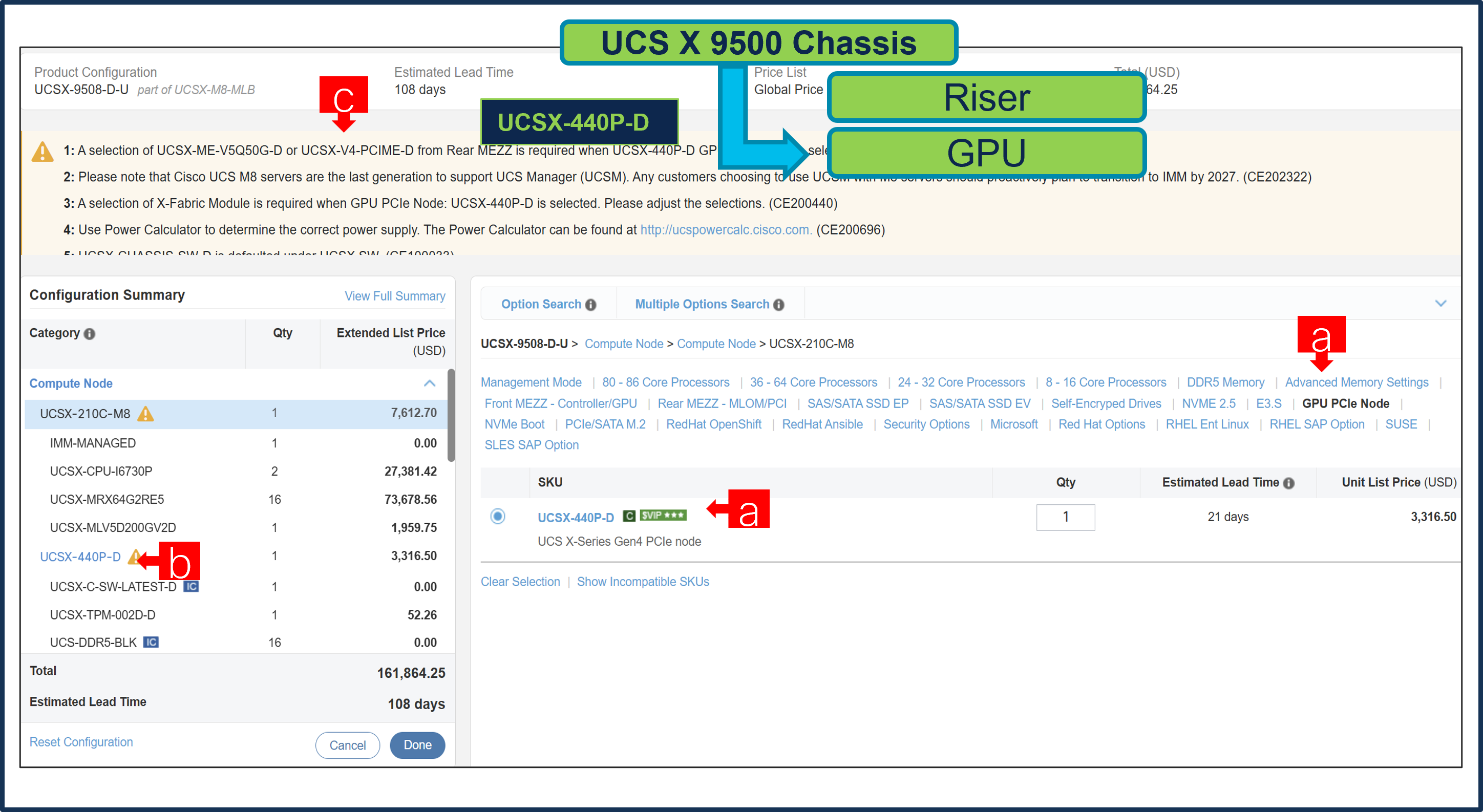This screenshot has height=812, width=1483.
Task: Click warning icon beside UCSX-210C-M8
Action: [145, 413]
